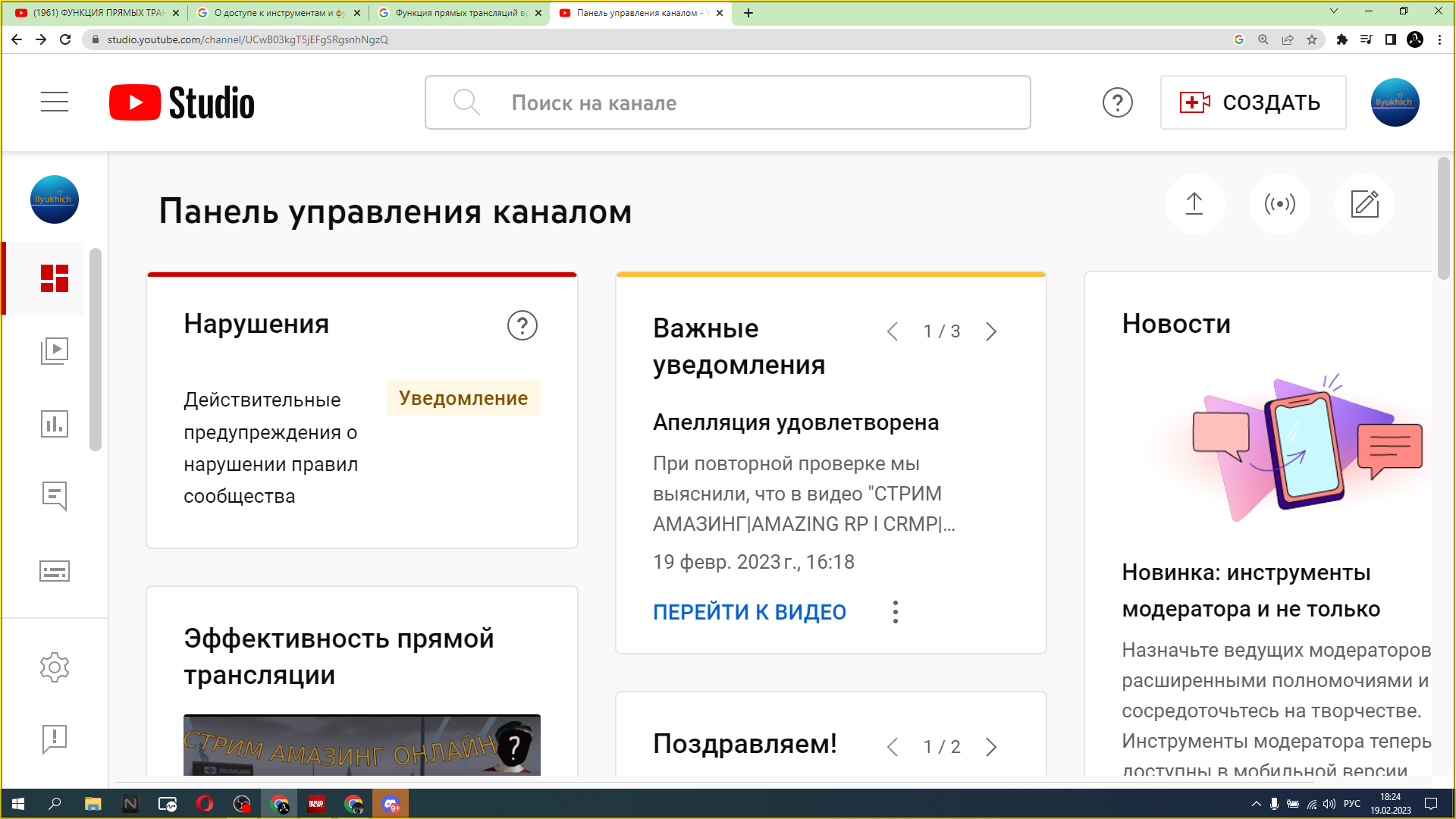1456x819 pixels.
Task: Open Analytics bar chart icon in sidebar
Action: [55, 424]
